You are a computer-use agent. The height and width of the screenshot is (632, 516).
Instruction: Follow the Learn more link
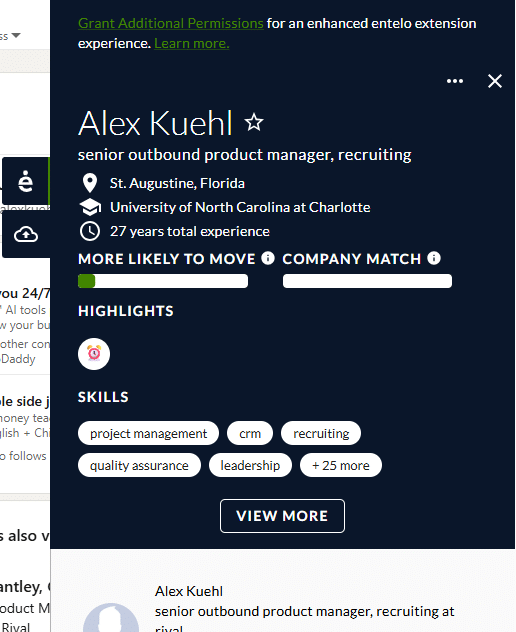191,43
